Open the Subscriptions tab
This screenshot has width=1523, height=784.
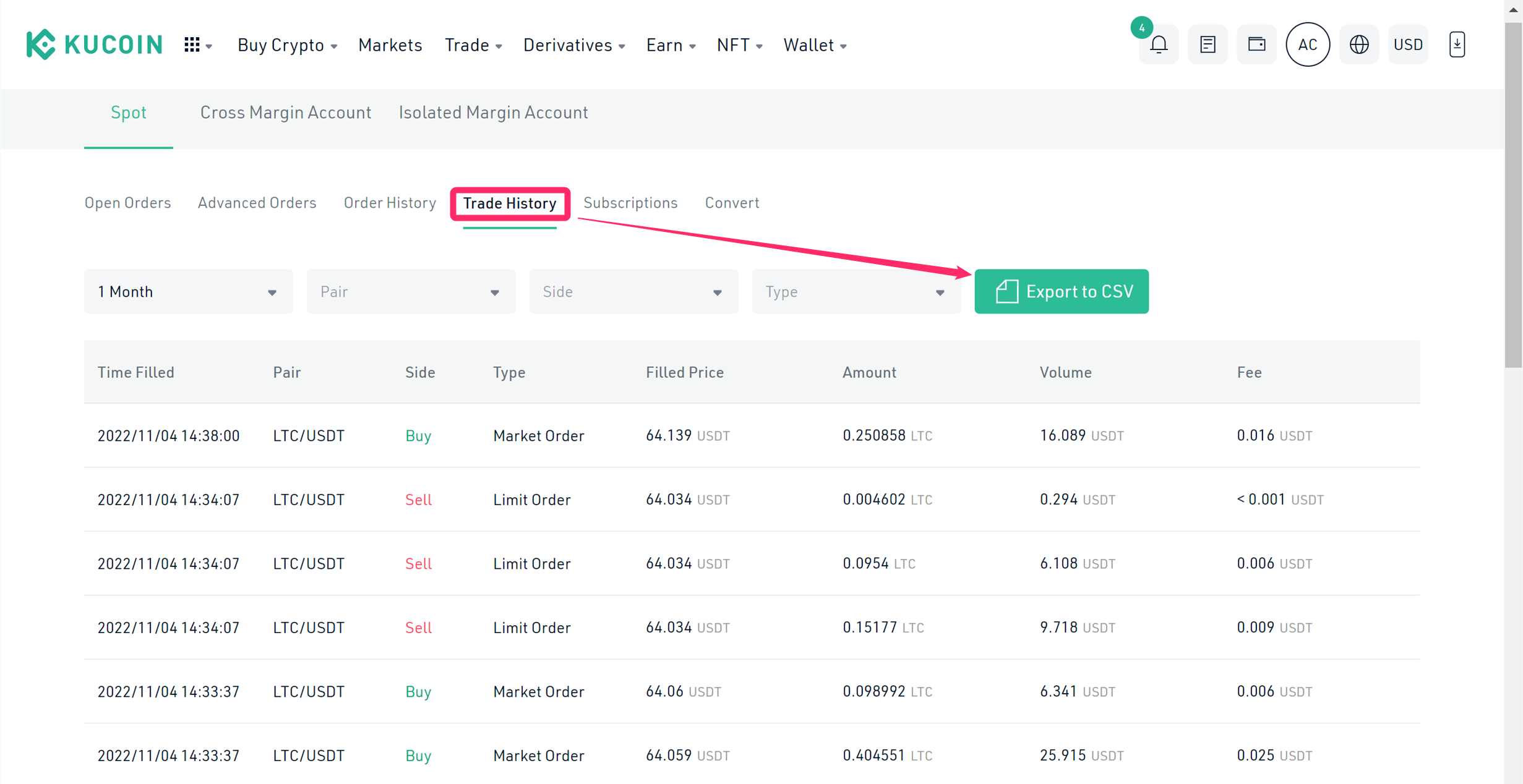coord(630,203)
